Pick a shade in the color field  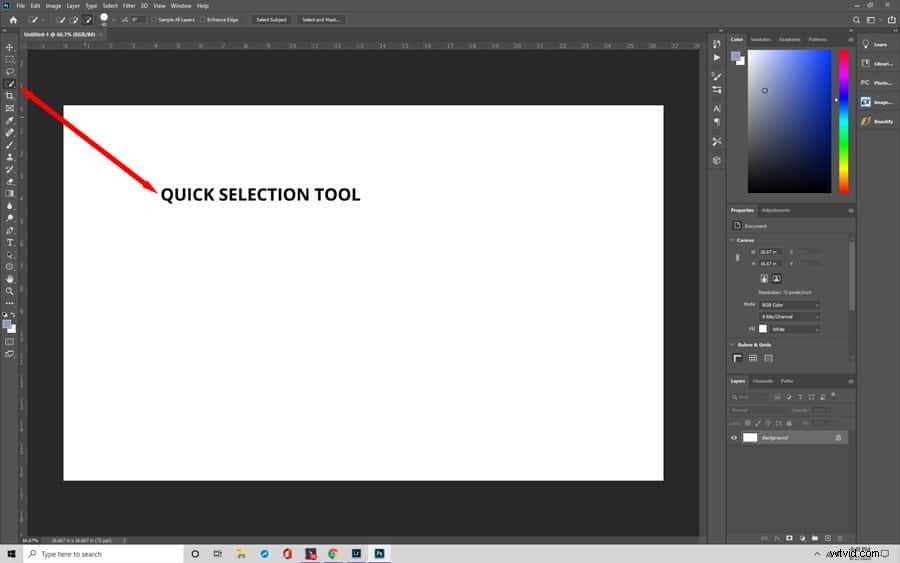tap(789, 121)
